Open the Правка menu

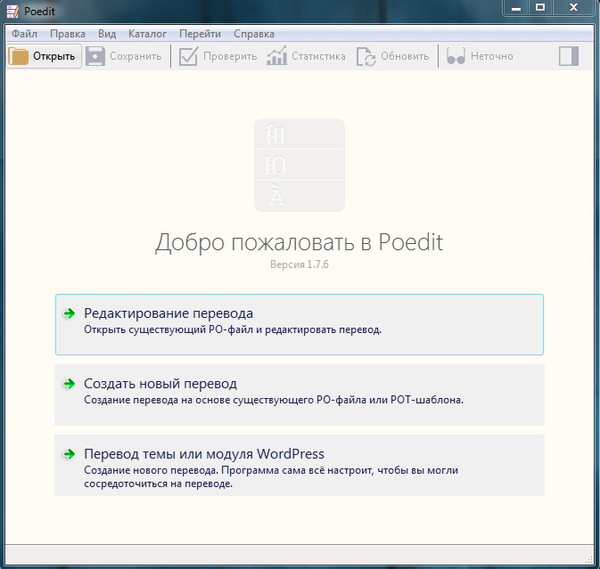68,33
